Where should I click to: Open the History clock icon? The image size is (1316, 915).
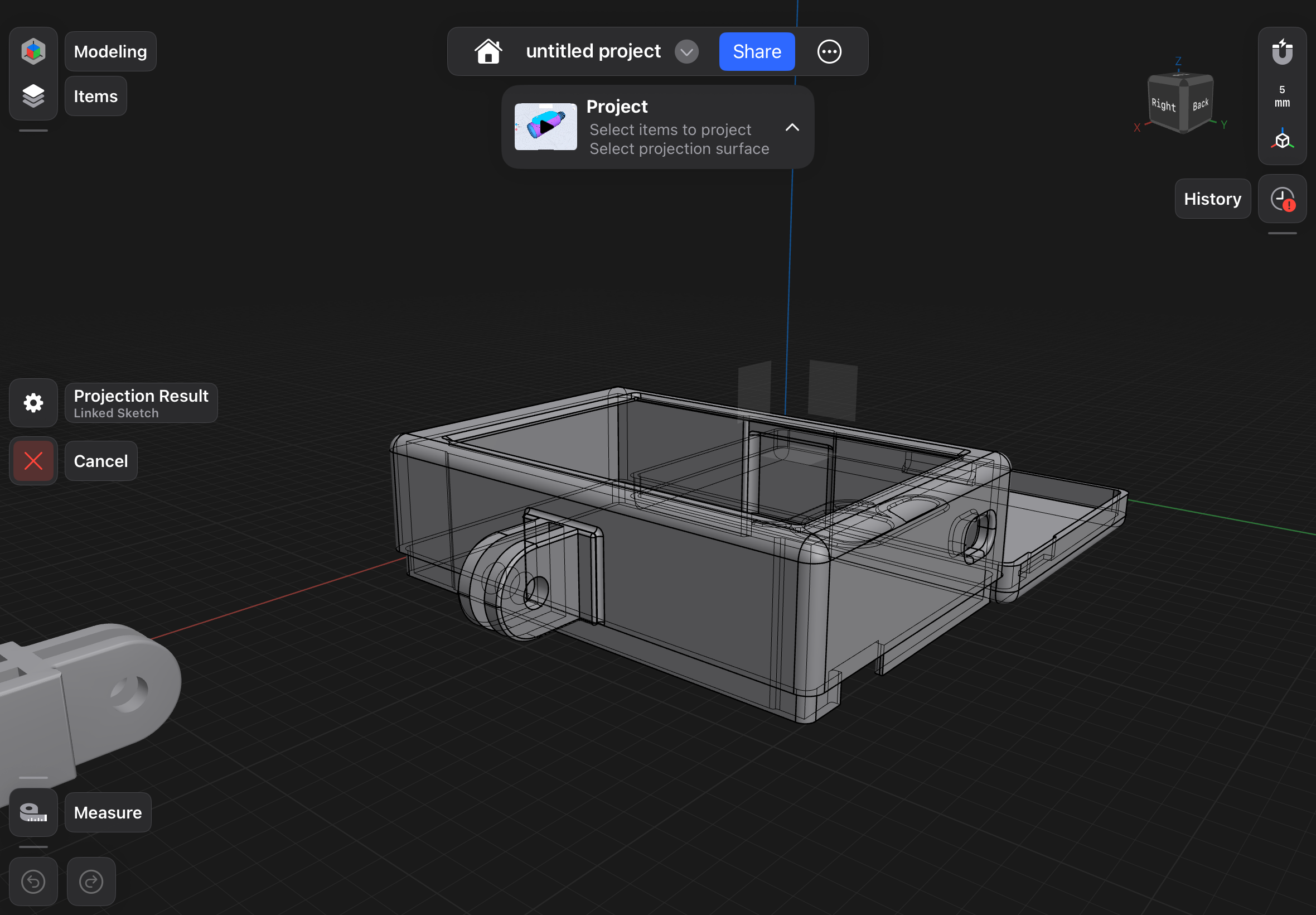1282,199
